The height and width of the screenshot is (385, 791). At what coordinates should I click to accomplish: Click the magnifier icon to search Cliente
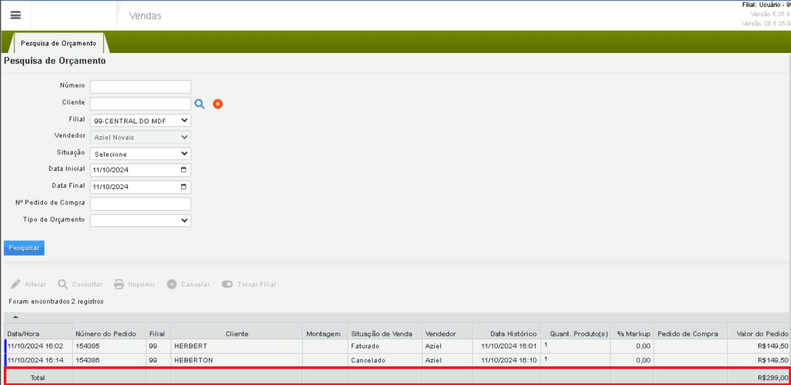click(x=200, y=104)
